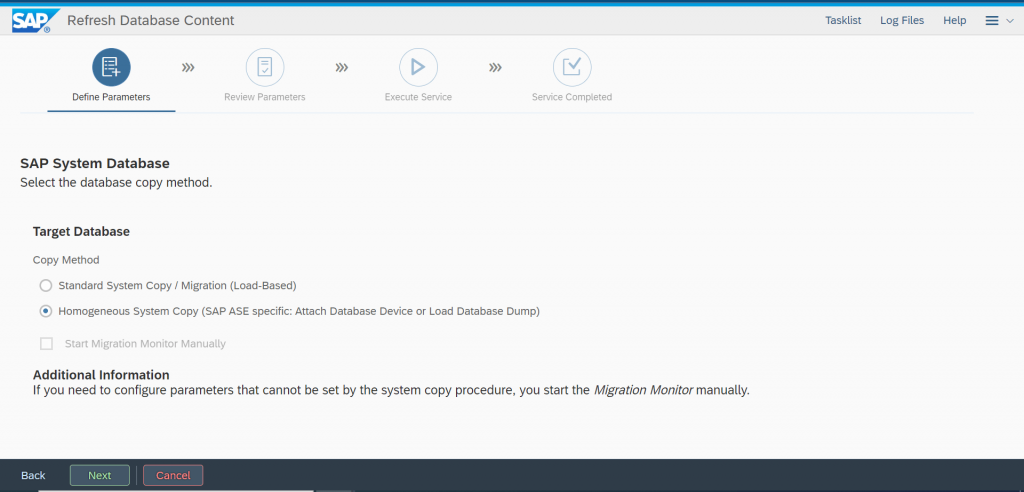
Task: Click the 'Copy Method' label
Action: tap(66, 260)
